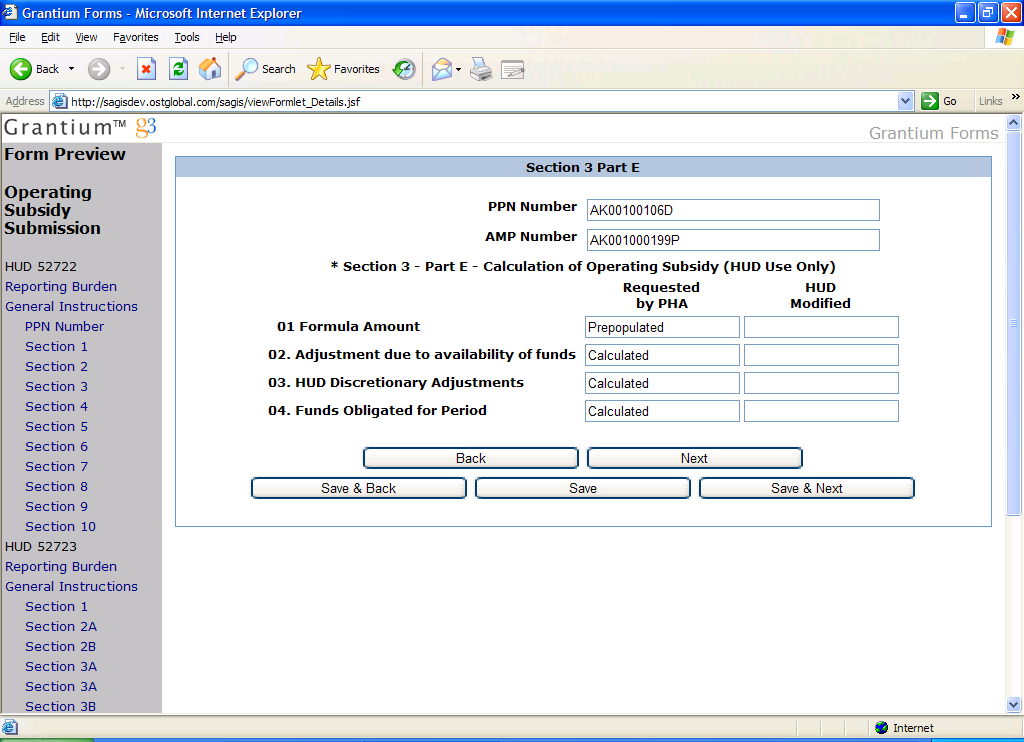Restore down the browser window
Image resolution: width=1024 pixels, height=742 pixels.
987,12
